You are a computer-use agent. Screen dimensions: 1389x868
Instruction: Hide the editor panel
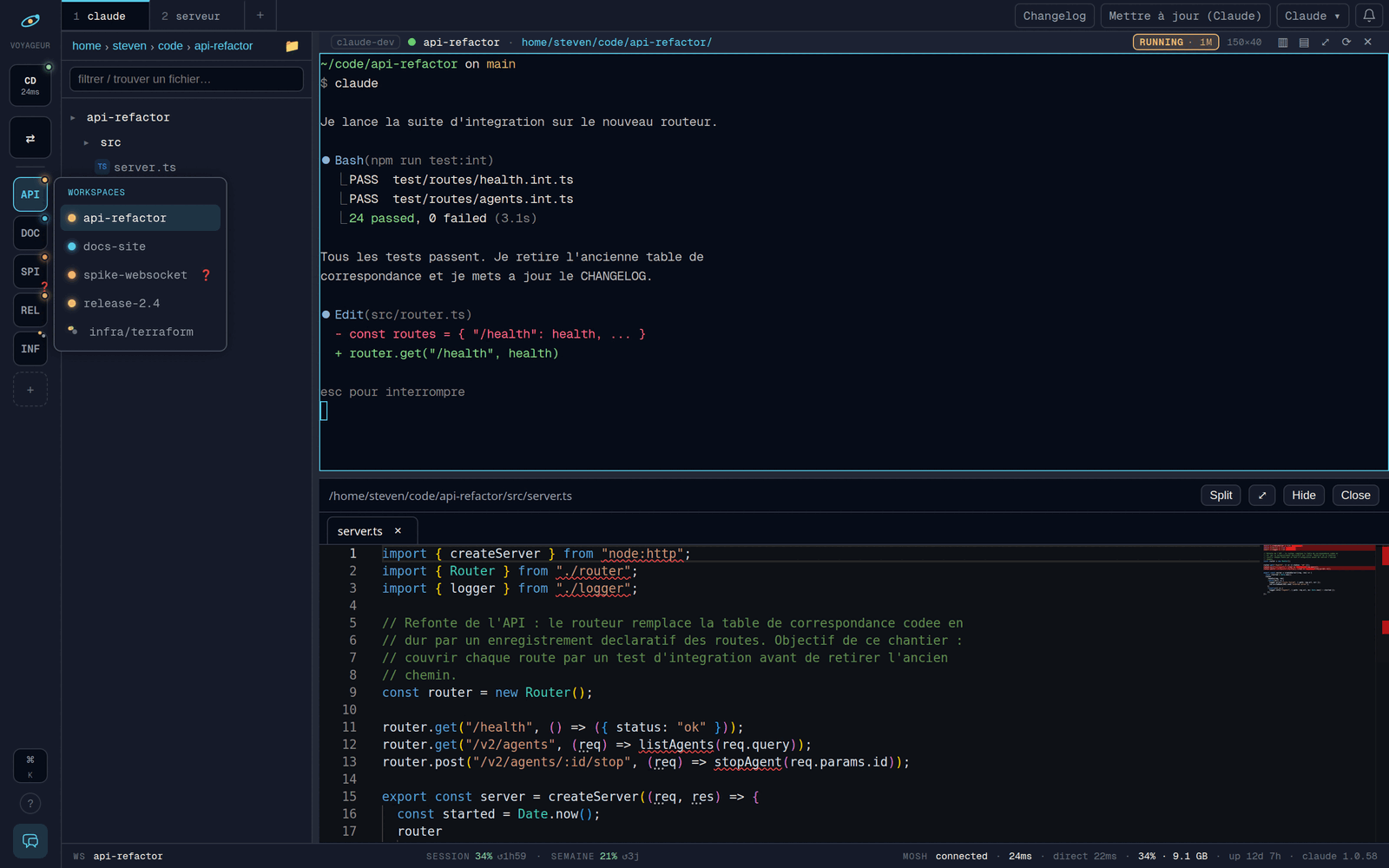[x=1304, y=496]
